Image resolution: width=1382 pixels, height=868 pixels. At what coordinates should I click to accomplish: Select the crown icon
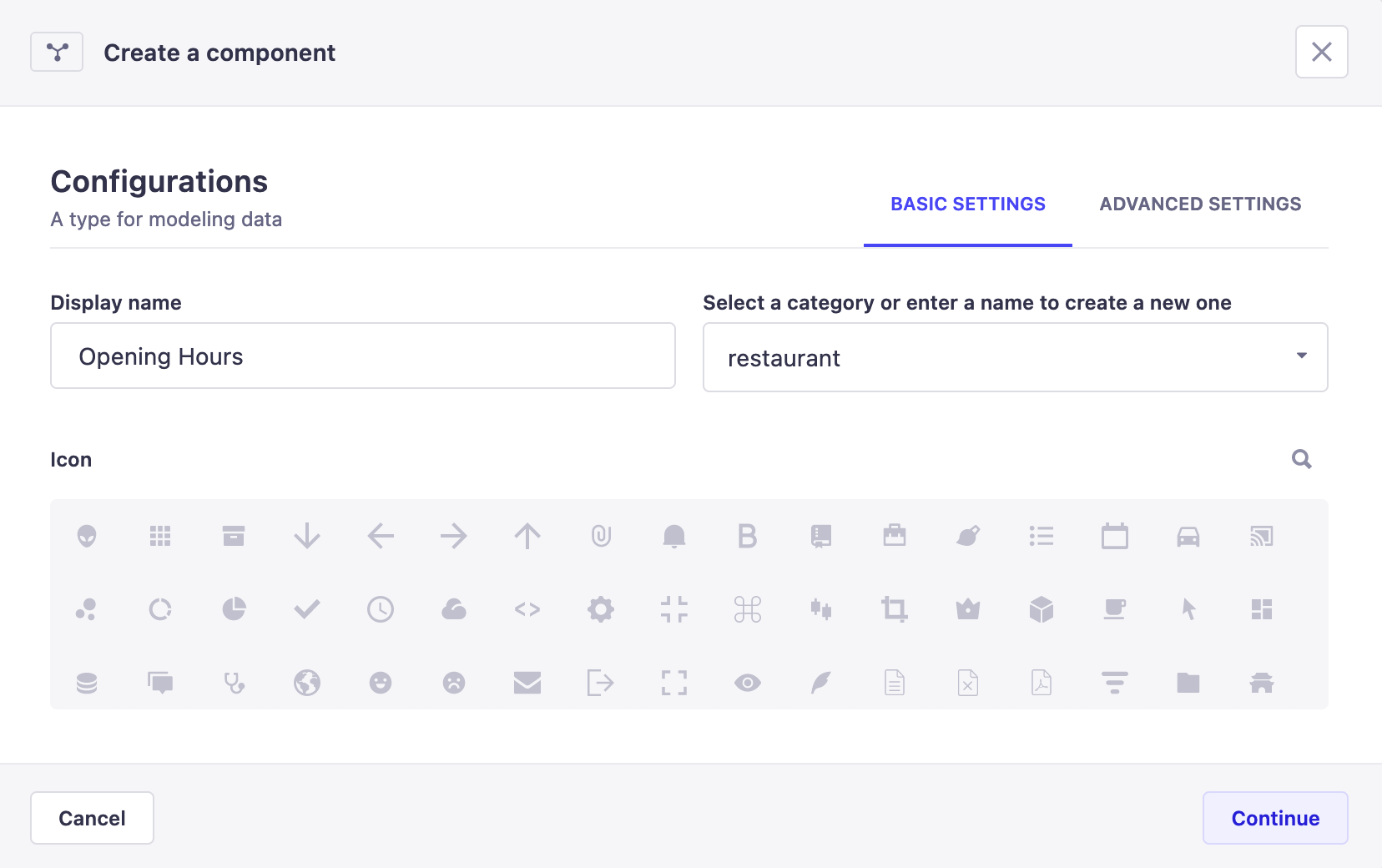(x=968, y=608)
